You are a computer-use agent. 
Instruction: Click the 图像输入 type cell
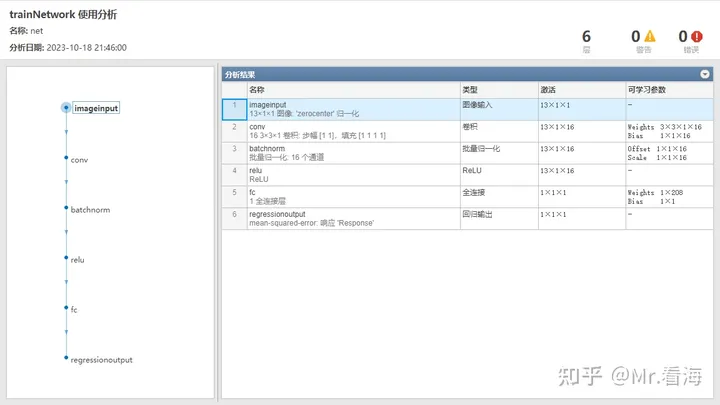pos(500,109)
